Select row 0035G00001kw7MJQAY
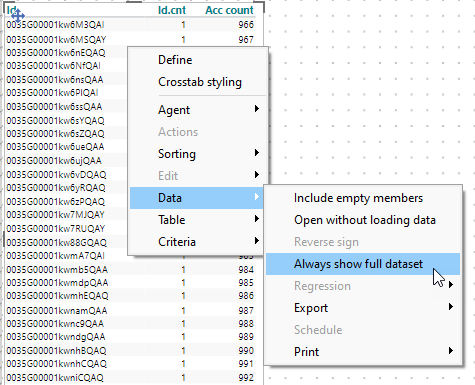 click(55, 215)
